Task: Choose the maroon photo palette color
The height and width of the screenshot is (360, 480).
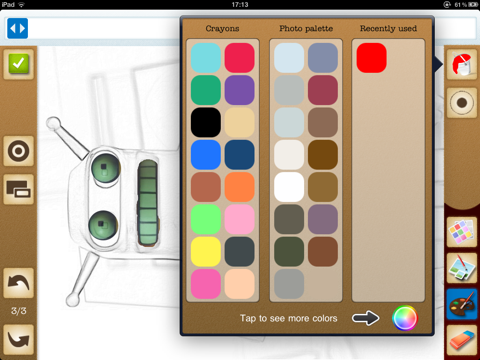Action: tap(323, 90)
